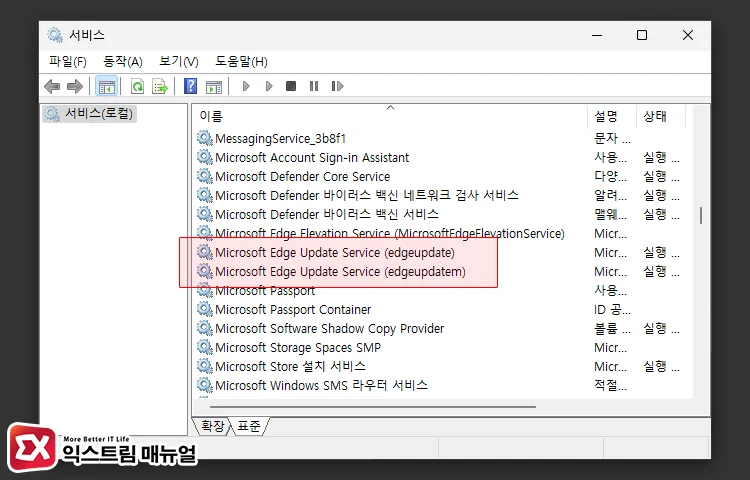
Task: Open Help with the question mark icon
Action: click(190, 86)
